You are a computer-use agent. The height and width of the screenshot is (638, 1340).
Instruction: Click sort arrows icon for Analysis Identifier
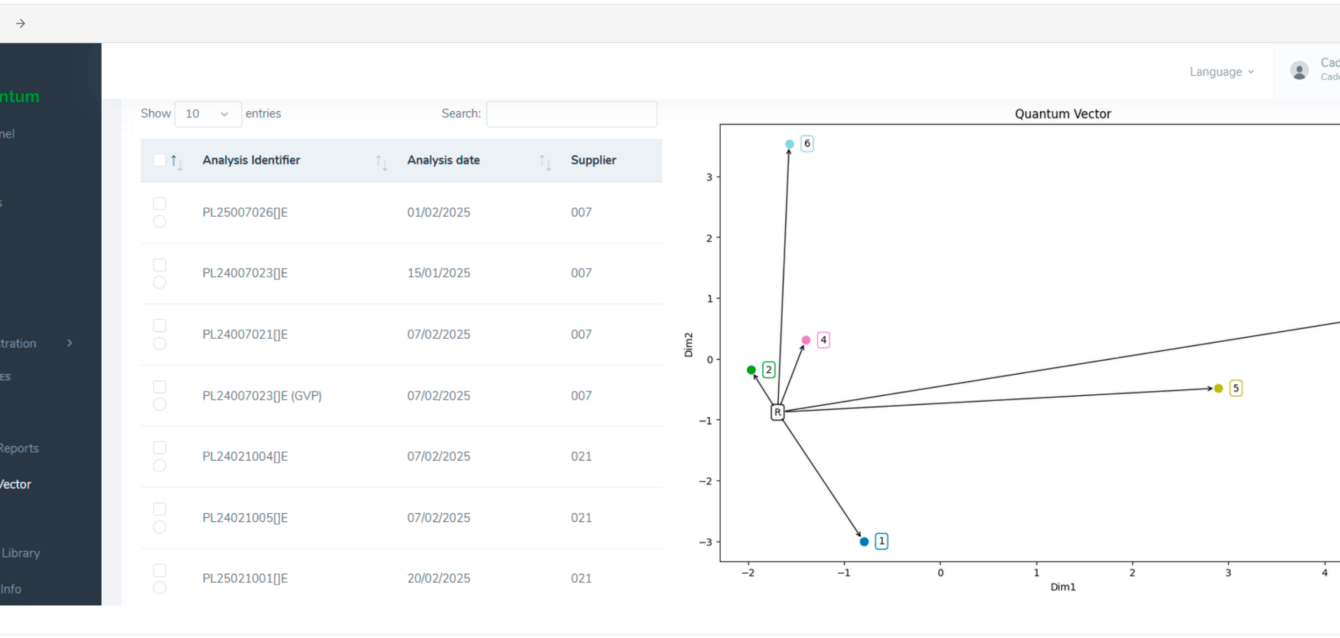381,162
